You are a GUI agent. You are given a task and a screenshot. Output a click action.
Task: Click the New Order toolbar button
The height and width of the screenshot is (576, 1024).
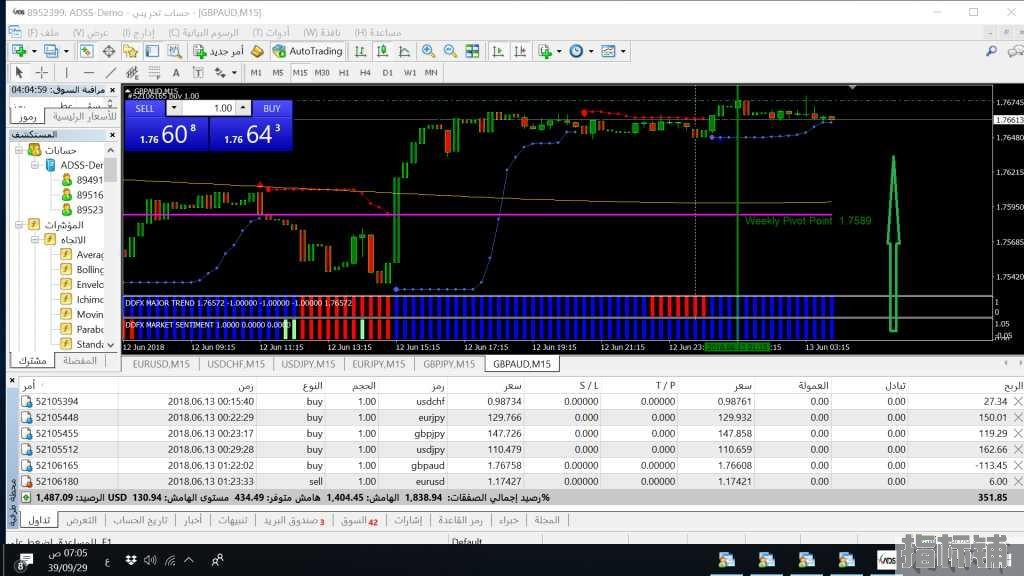(x=218, y=51)
